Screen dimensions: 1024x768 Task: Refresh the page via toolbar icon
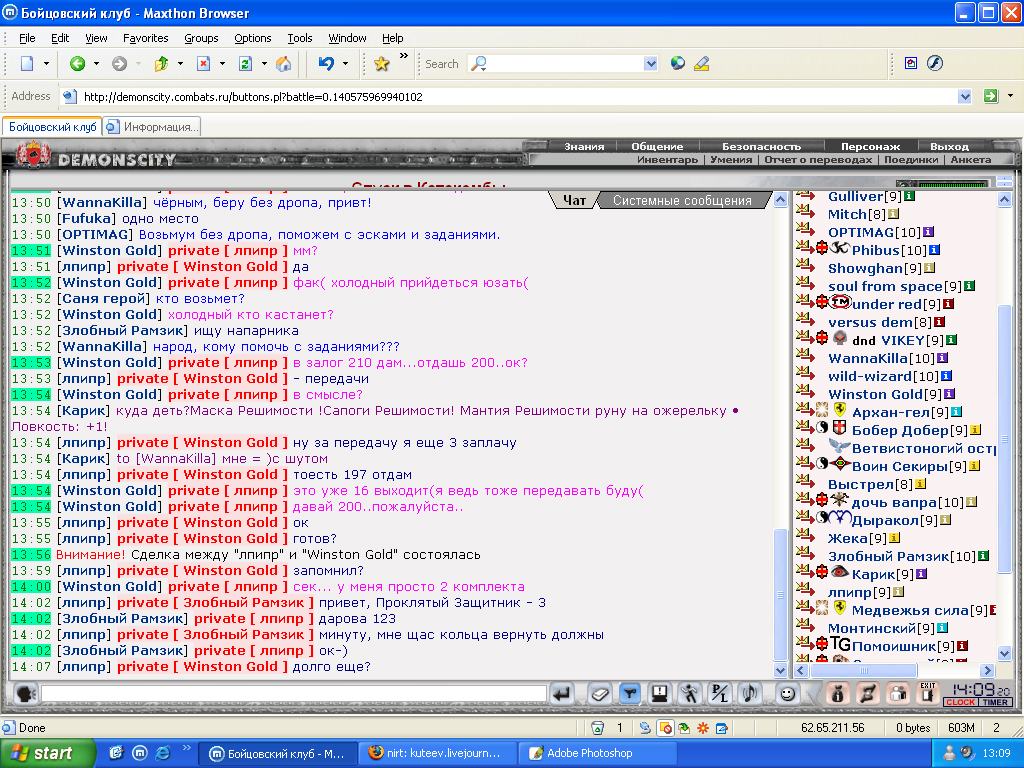246,63
